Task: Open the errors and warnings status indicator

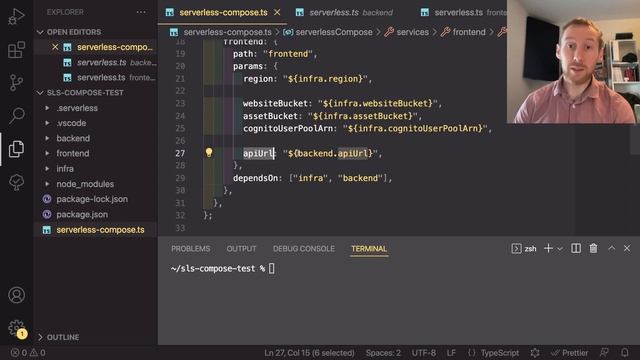Action: [x=28, y=353]
